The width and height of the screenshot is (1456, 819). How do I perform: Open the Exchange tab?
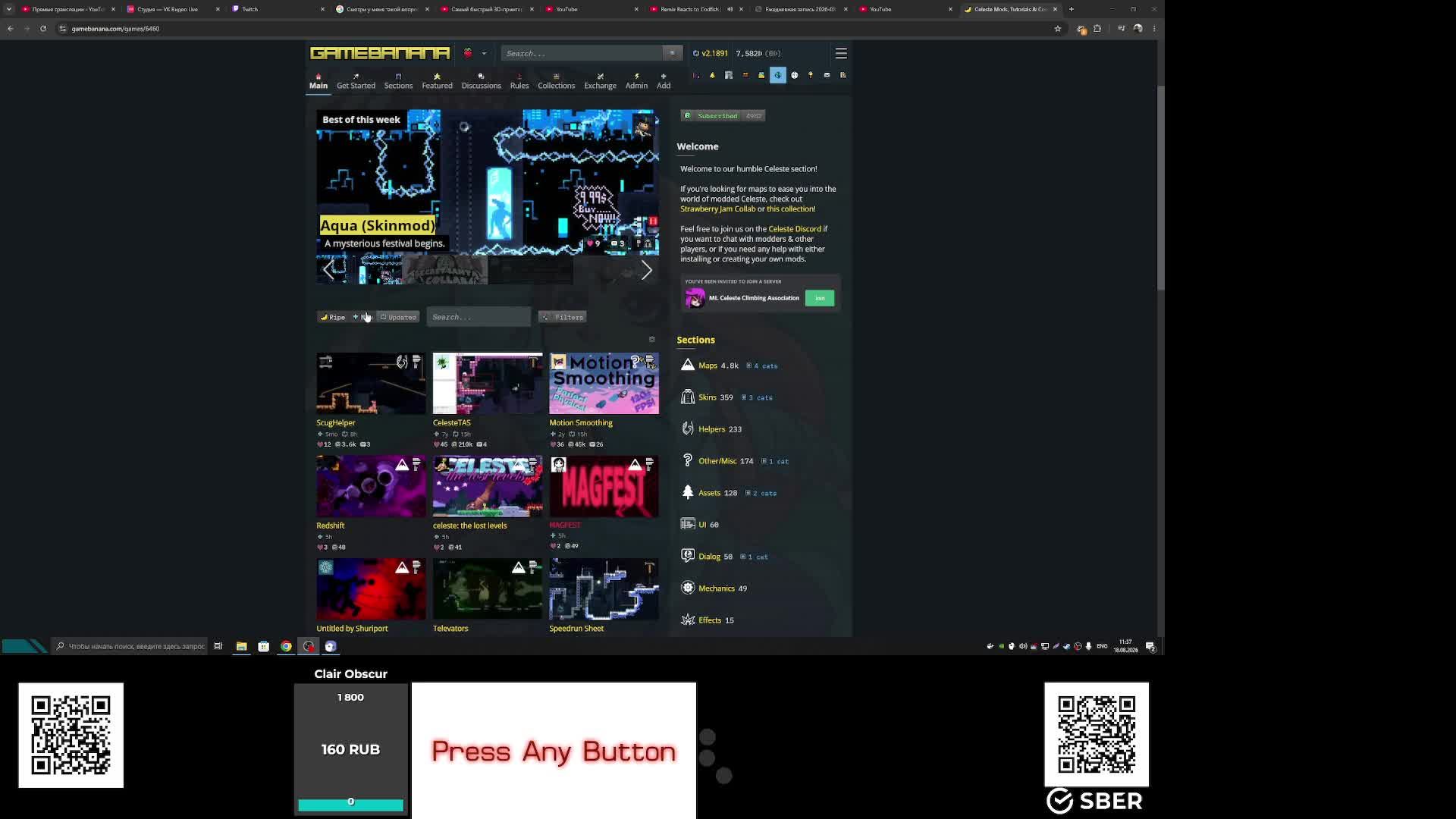tap(600, 81)
